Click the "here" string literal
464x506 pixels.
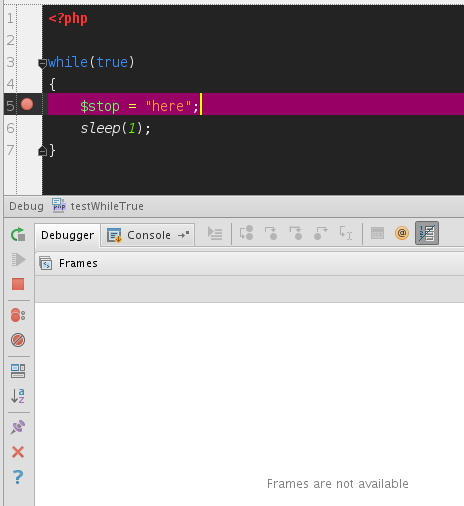tap(168, 106)
